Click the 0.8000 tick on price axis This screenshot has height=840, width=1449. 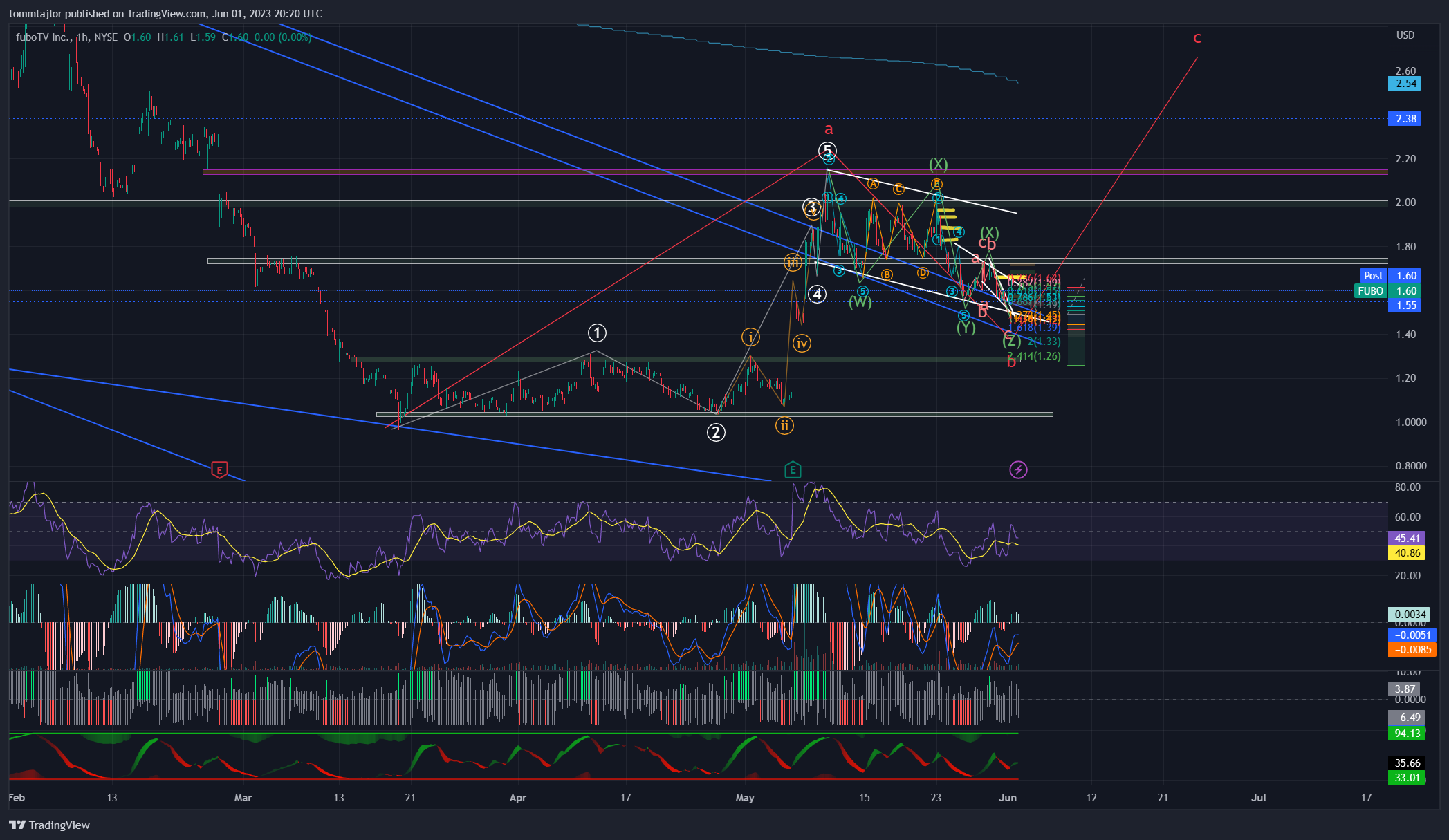[x=1410, y=466]
